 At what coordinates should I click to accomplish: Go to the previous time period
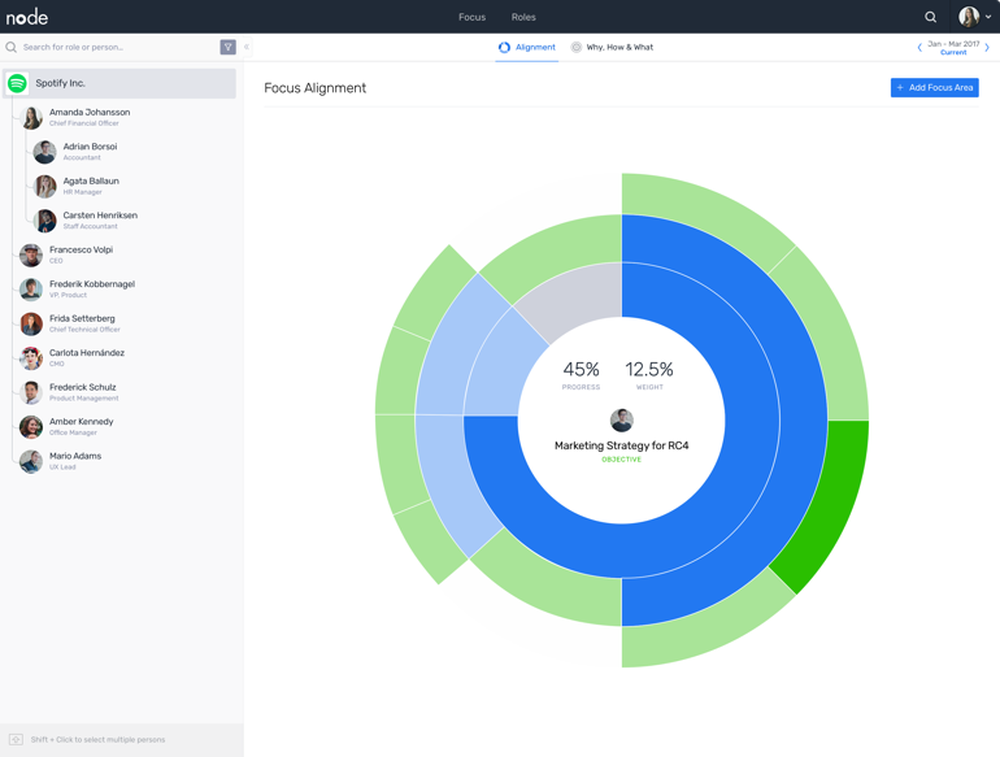pyautogui.click(x=919, y=47)
